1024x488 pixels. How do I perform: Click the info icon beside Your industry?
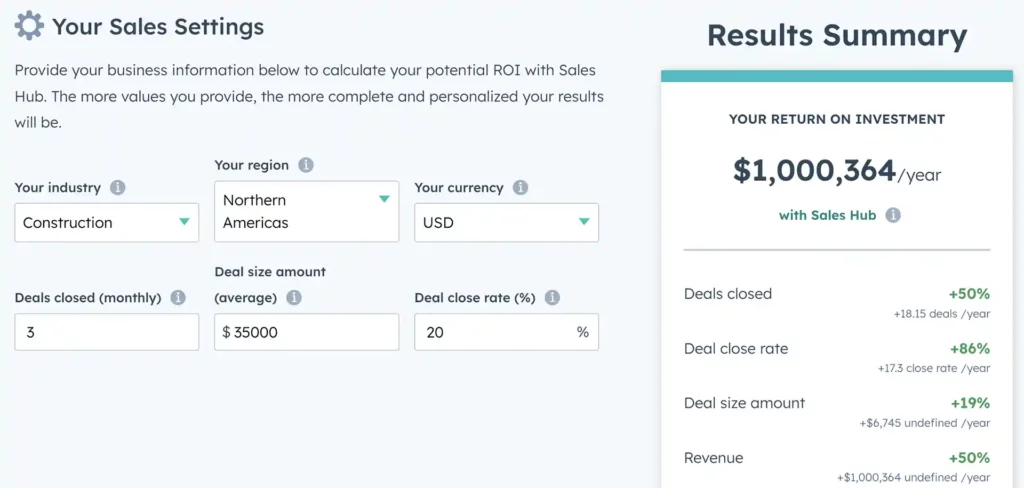point(118,188)
